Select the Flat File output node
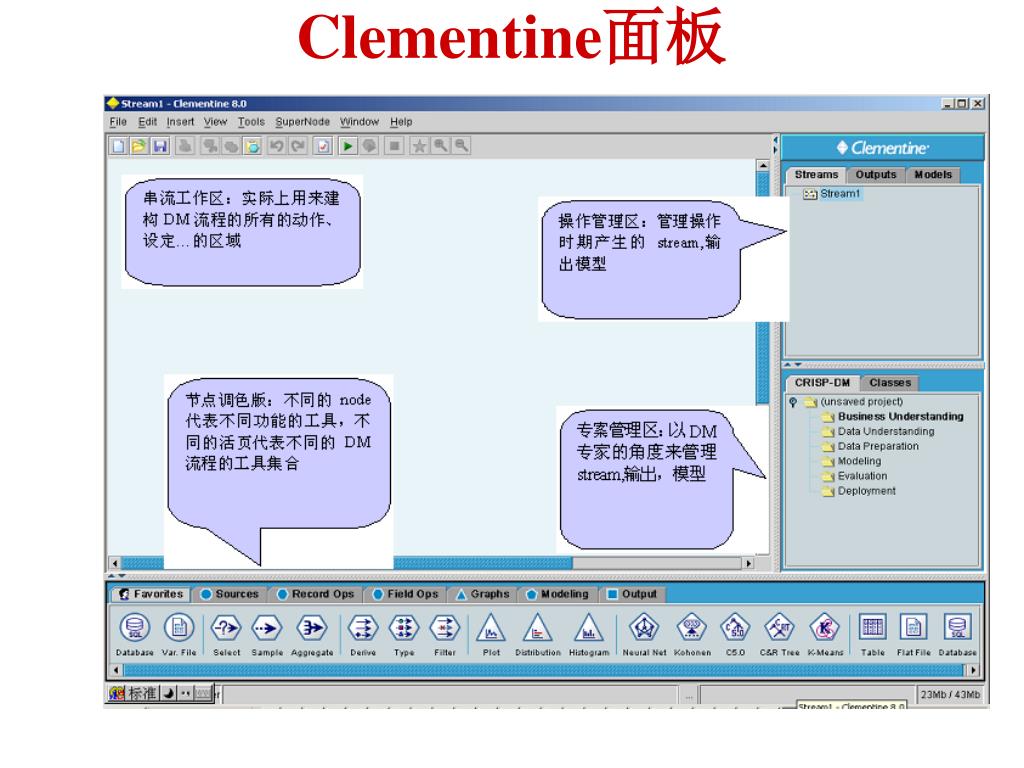The height and width of the screenshot is (768, 1024). (x=914, y=634)
